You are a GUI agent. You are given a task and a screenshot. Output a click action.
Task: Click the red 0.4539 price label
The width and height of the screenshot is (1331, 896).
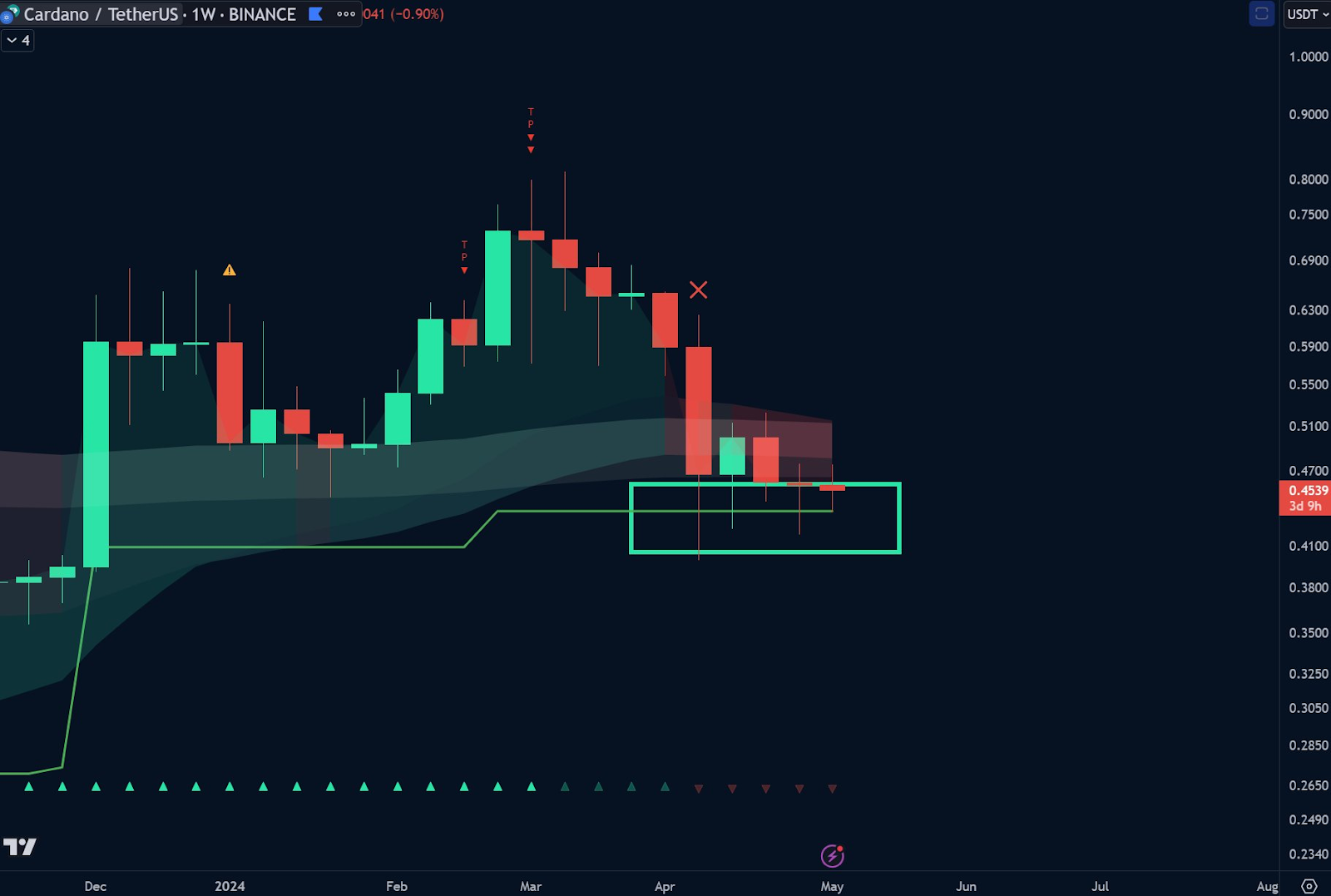pos(1306,492)
